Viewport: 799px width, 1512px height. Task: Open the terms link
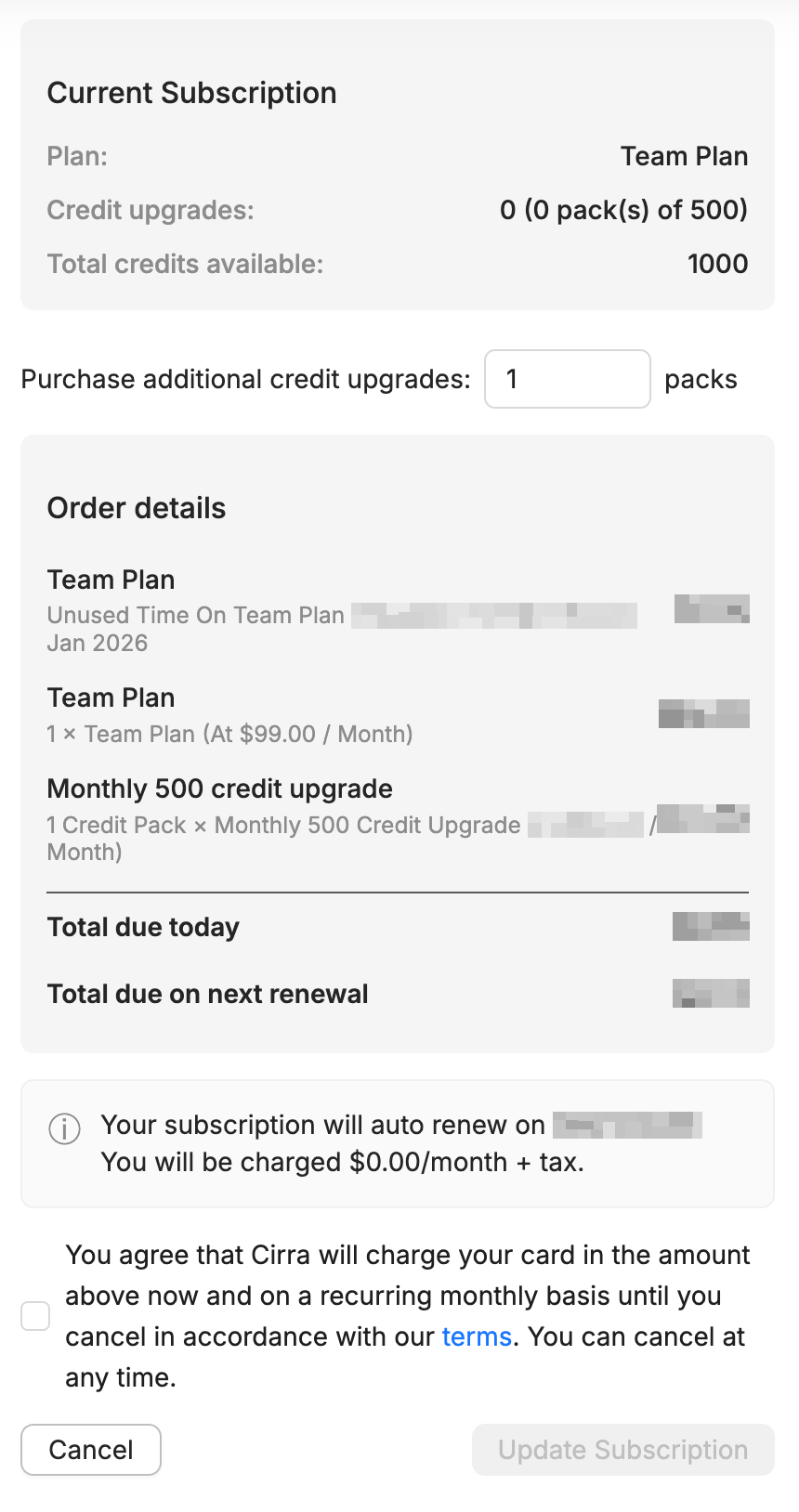[x=477, y=1336]
